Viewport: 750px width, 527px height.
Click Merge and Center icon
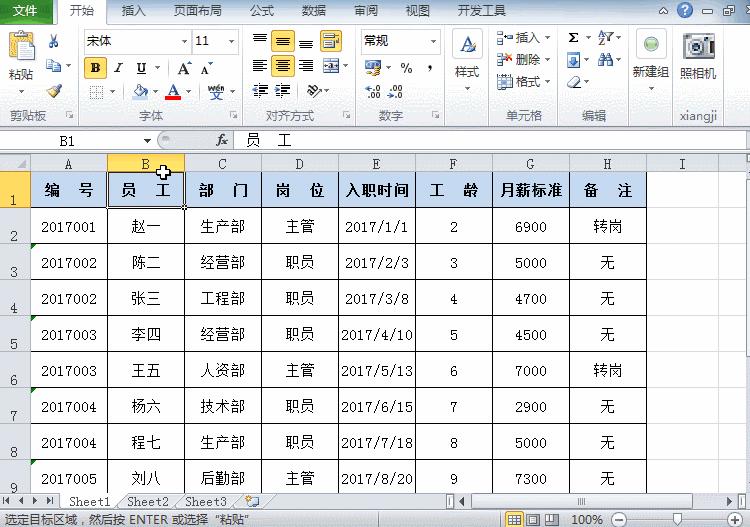pos(331,66)
